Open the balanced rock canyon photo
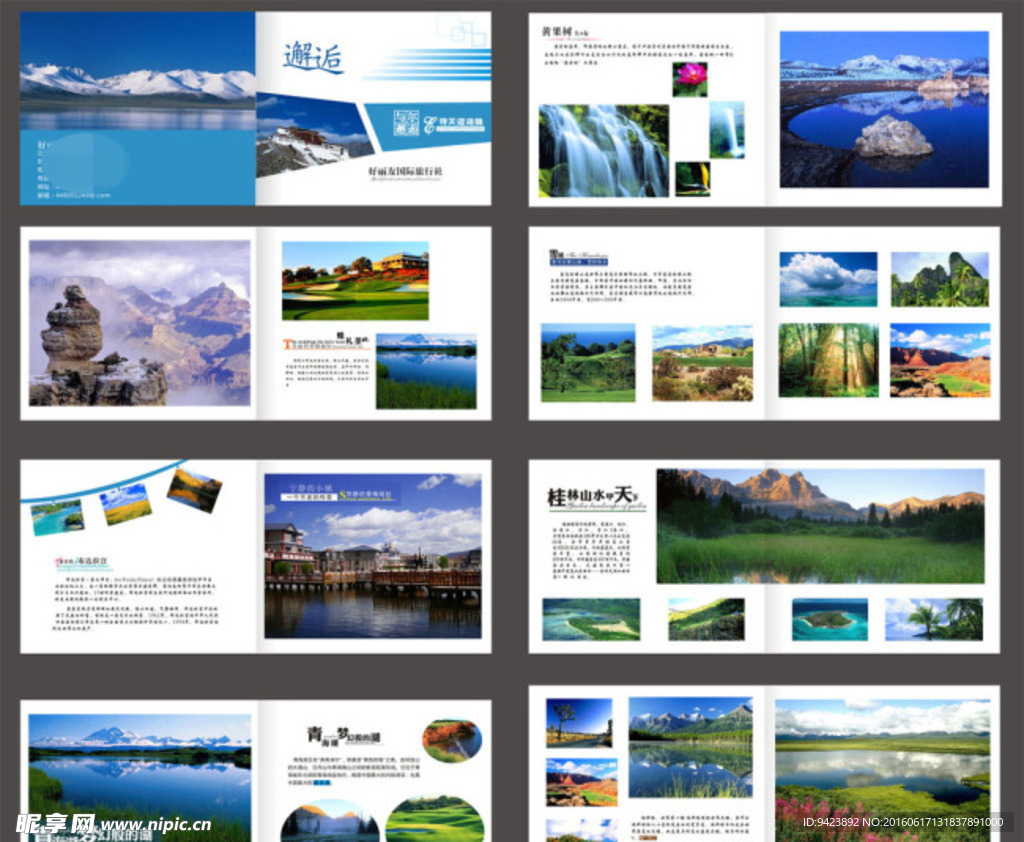This screenshot has width=1024, height=842. pyautogui.click(x=140, y=323)
